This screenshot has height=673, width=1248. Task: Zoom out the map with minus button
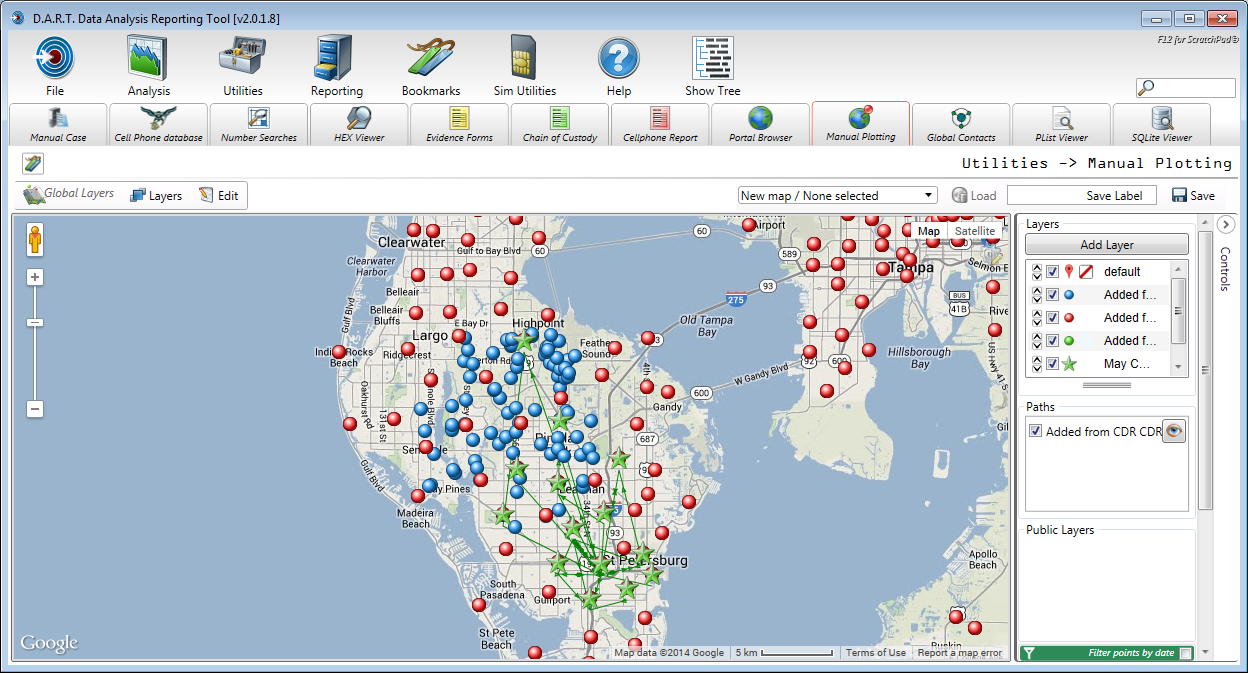[35, 408]
